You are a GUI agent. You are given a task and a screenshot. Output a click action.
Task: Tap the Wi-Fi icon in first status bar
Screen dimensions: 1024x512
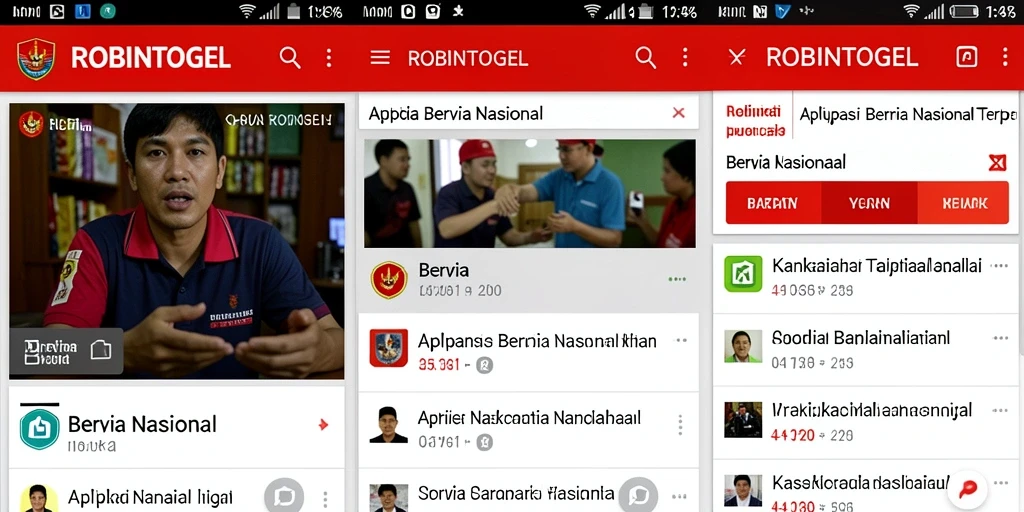point(247,11)
